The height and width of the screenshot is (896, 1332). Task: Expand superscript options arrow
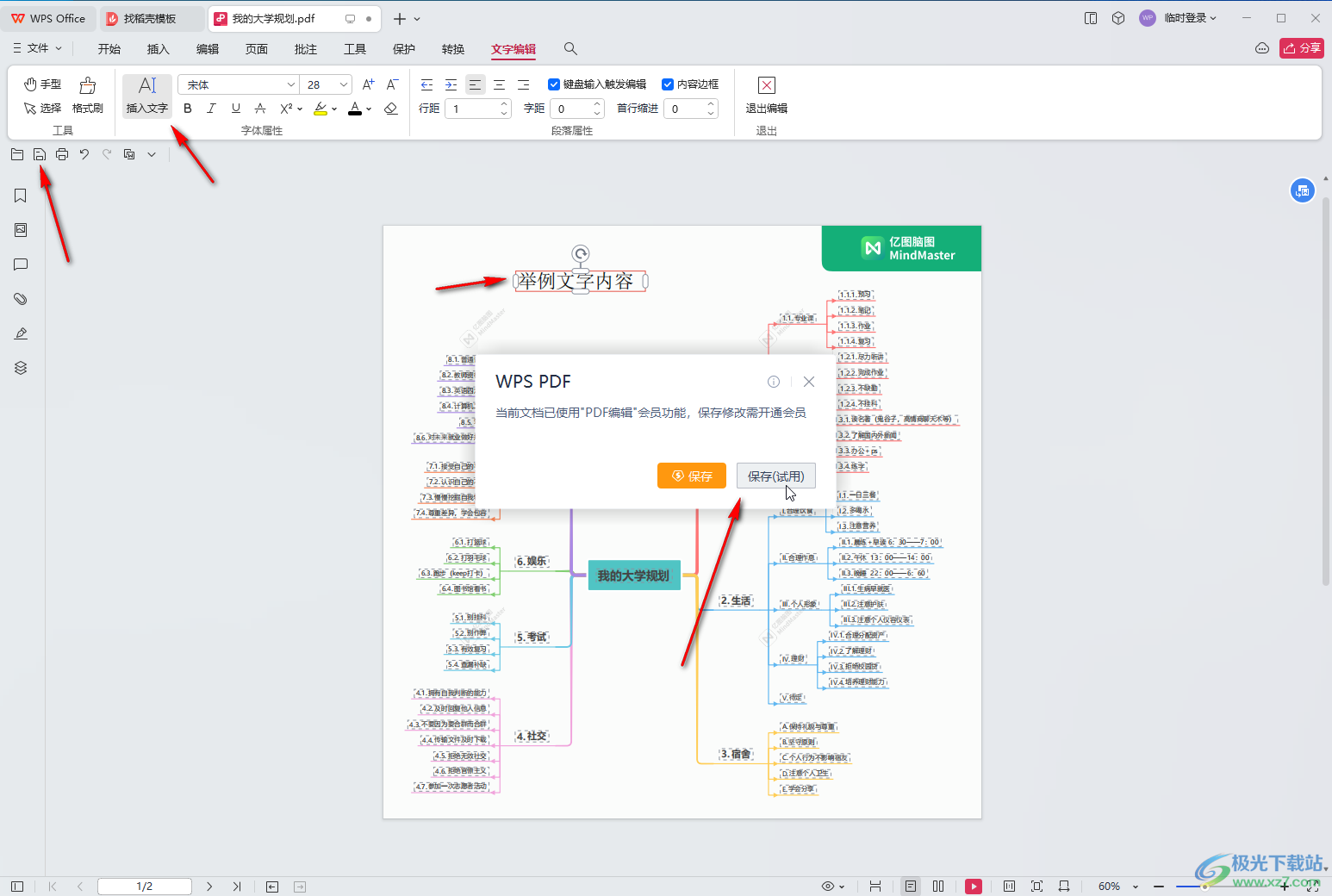(300, 109)
